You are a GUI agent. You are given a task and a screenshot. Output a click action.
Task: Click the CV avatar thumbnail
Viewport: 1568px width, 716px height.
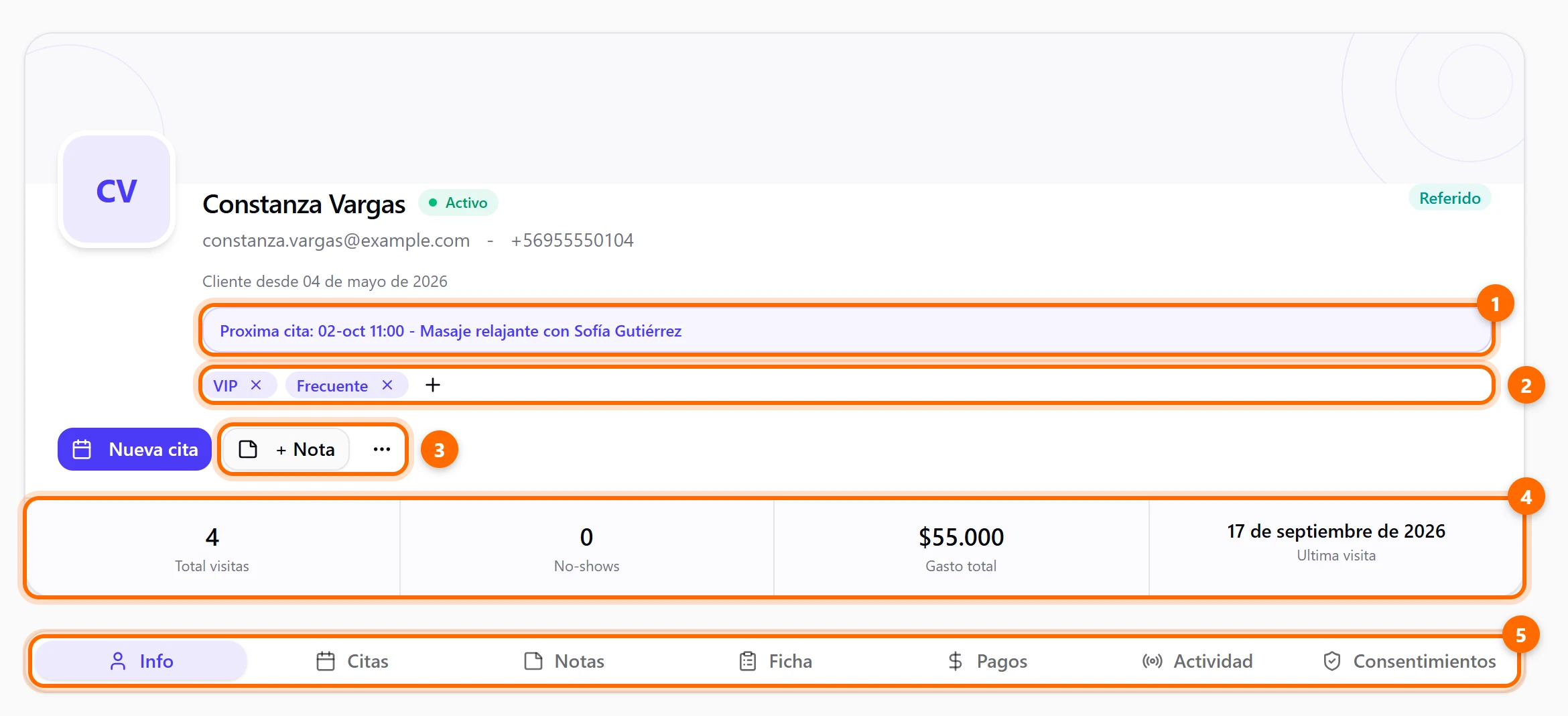point(117,190)
